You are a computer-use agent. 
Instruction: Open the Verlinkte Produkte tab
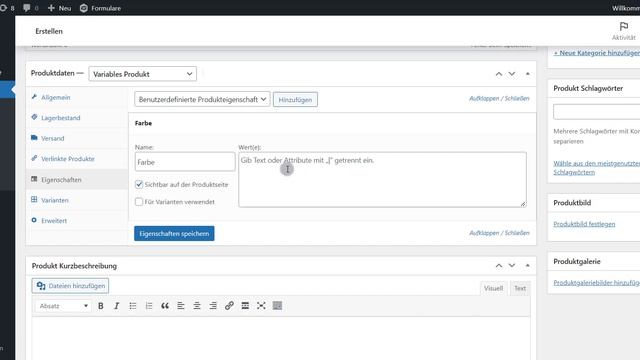pos(68,159)
